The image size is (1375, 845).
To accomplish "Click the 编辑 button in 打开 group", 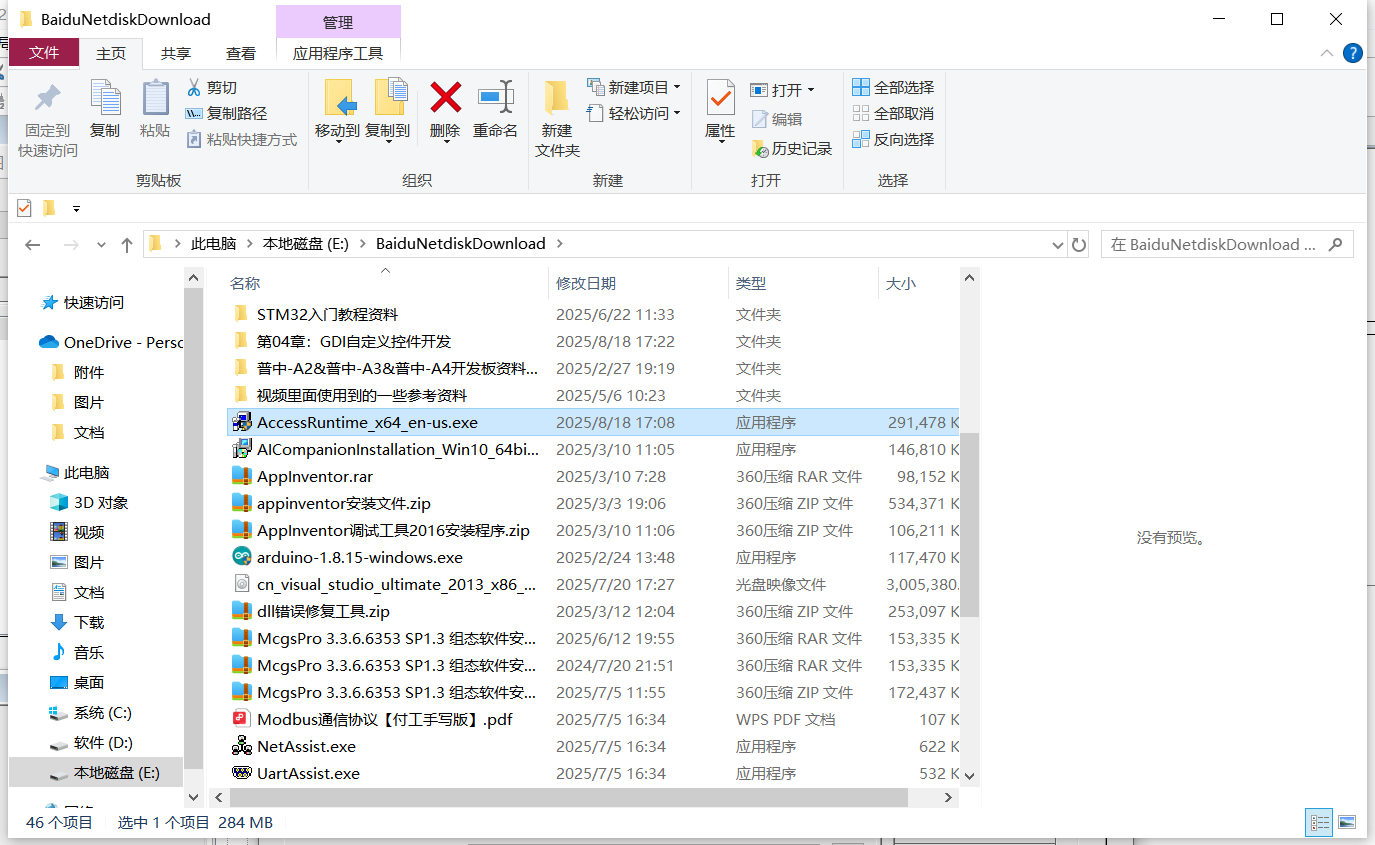I will [x=777, y=119].
